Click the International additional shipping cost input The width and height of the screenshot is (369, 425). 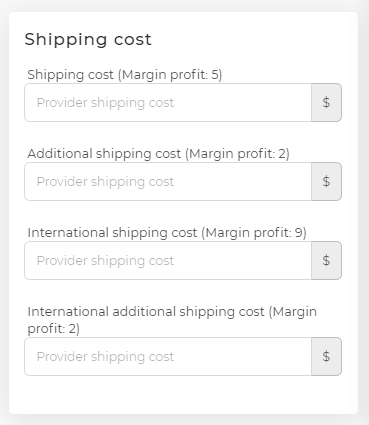point(168,356)
